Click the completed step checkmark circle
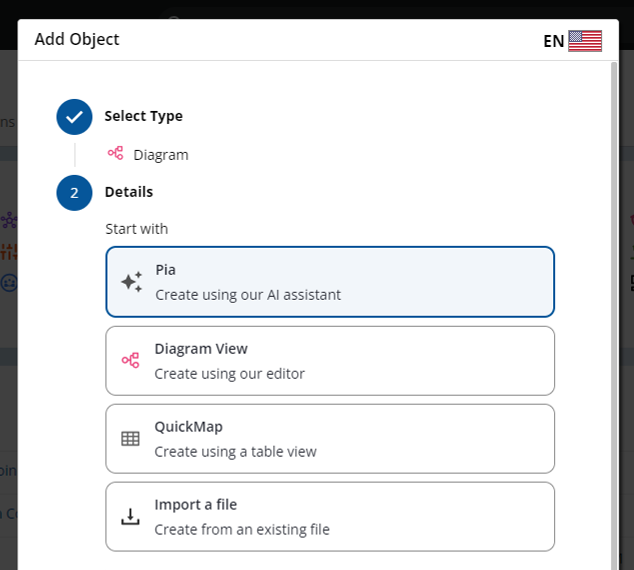Viewport: 634px width, 570px height. coord(74,116)
